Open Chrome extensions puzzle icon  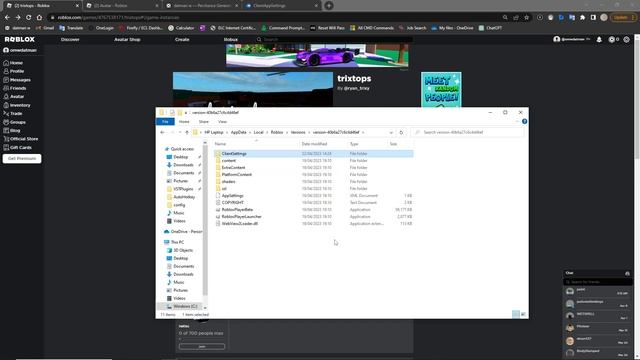click(x=582, y=18)
